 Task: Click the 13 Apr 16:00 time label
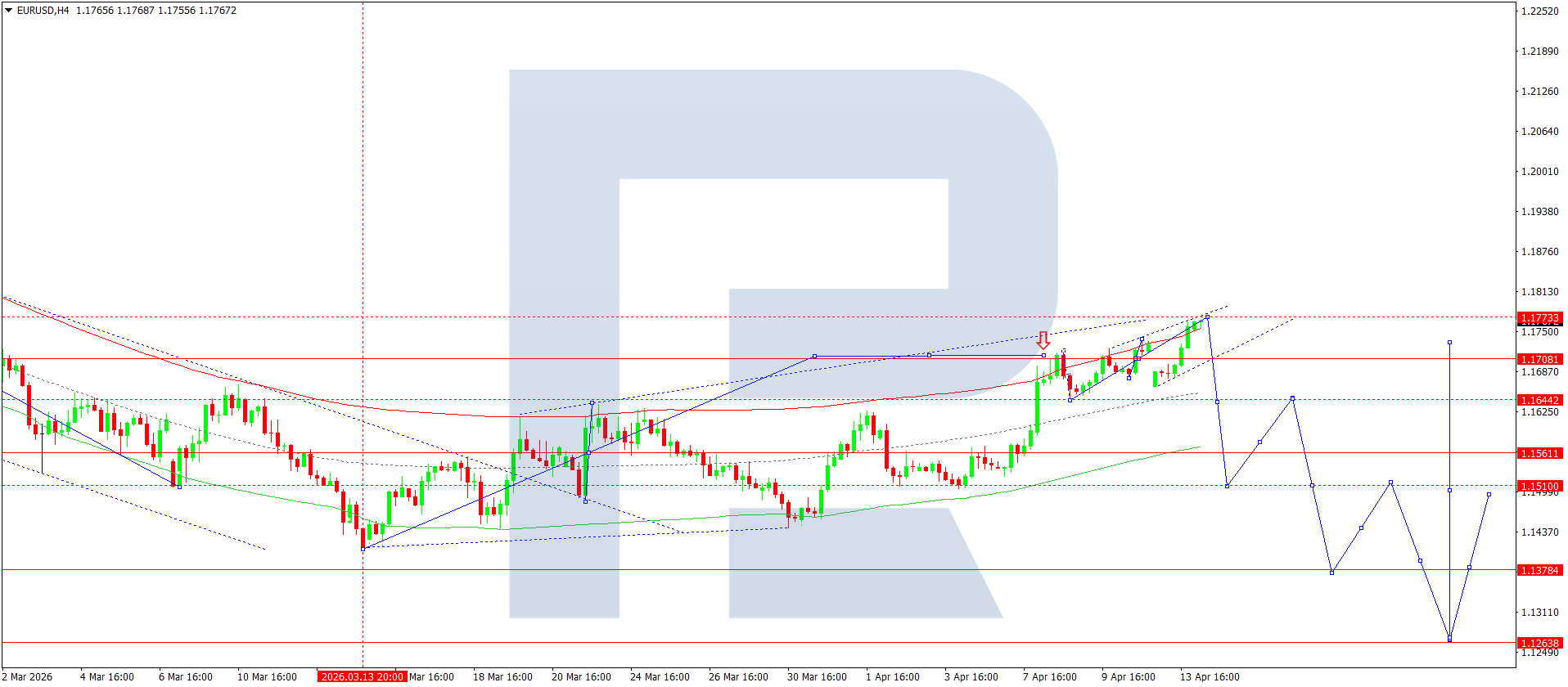click(x=1209, y=676)
